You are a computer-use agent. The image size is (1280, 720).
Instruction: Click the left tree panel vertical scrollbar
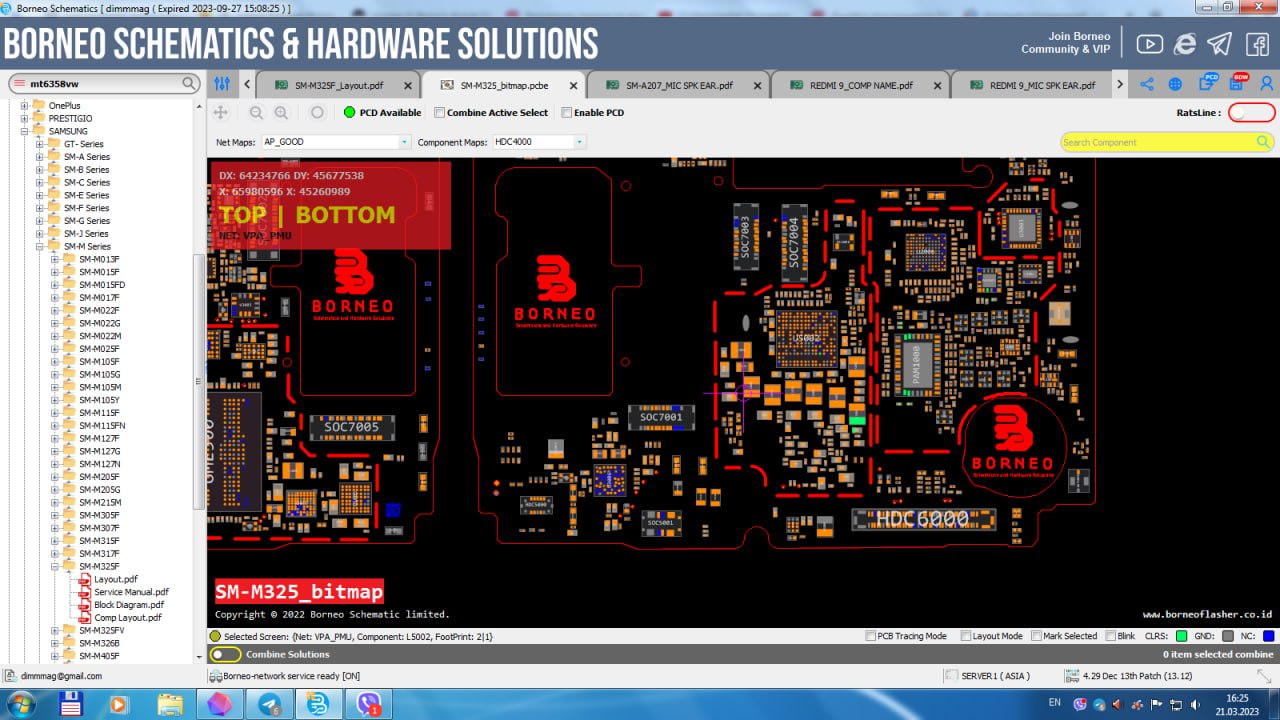click(199, 380)
